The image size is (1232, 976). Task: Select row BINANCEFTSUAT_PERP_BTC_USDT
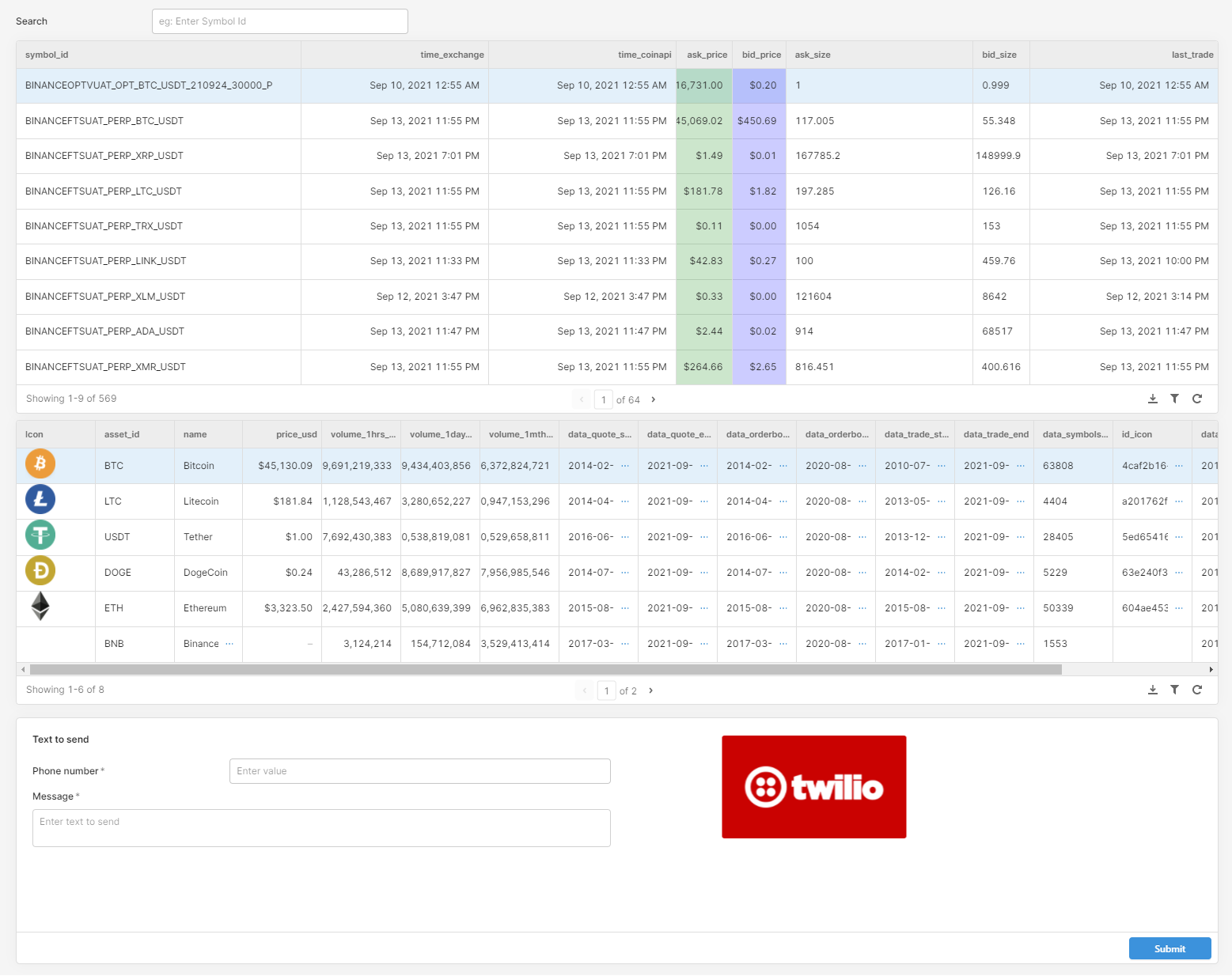pyautogui.click(x=617, y=121)
